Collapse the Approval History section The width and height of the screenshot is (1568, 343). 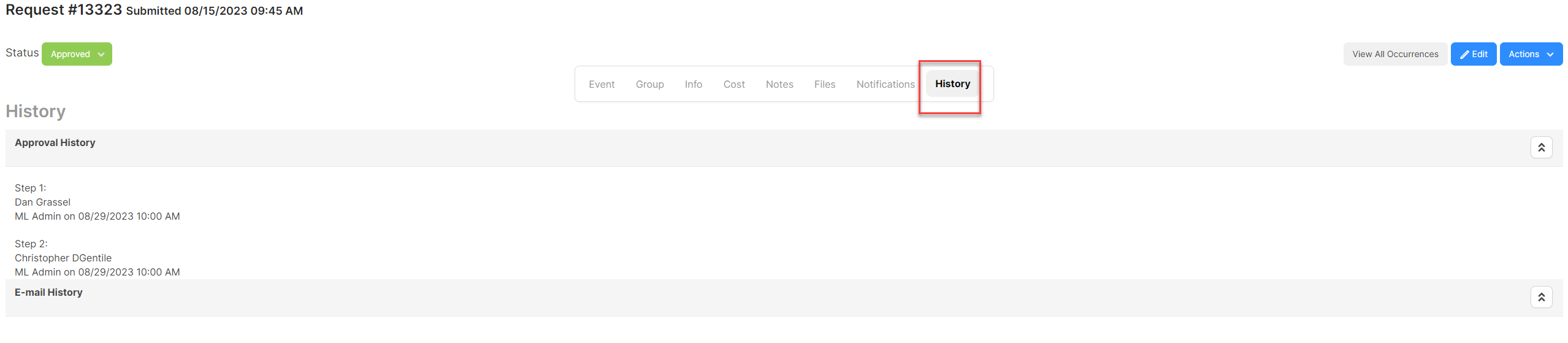pos(1541,147)
